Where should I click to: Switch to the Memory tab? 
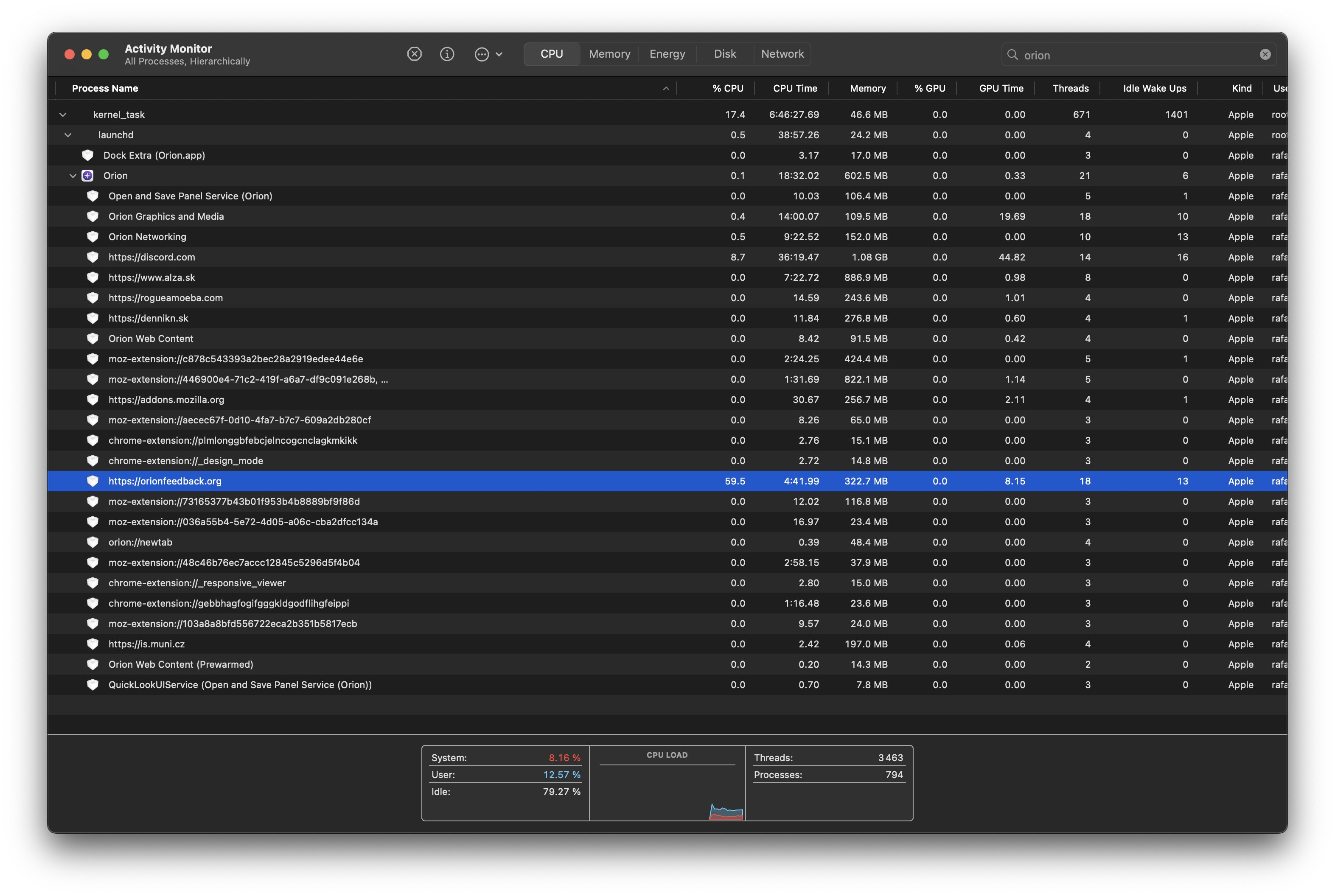click(x=609, y=54)
